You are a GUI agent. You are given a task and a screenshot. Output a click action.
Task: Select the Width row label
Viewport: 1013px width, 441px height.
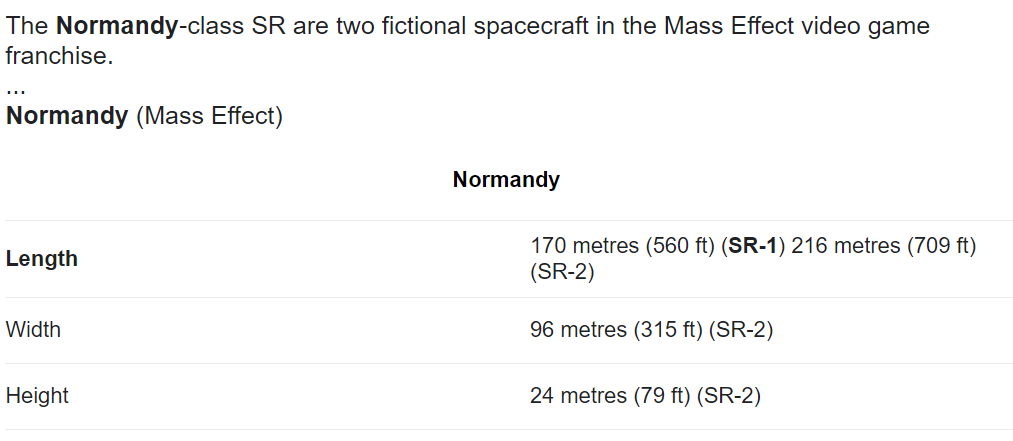[33, 330]
